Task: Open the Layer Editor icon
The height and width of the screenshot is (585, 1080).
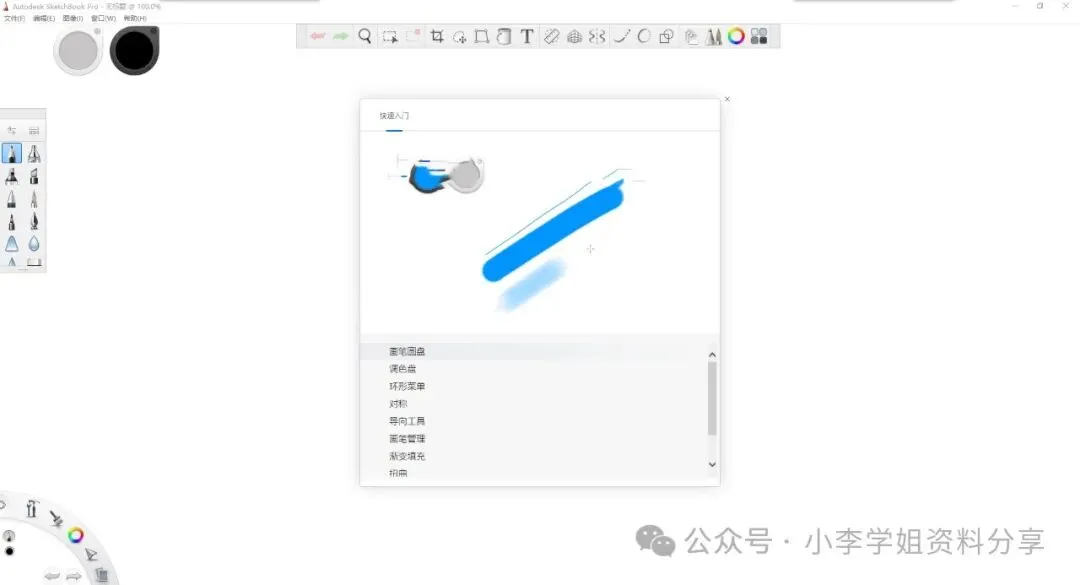Action: (691, 37)
